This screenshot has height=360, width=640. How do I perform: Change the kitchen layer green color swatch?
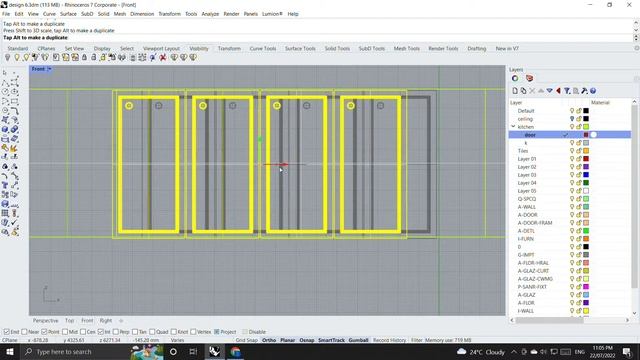click(586, 127)
